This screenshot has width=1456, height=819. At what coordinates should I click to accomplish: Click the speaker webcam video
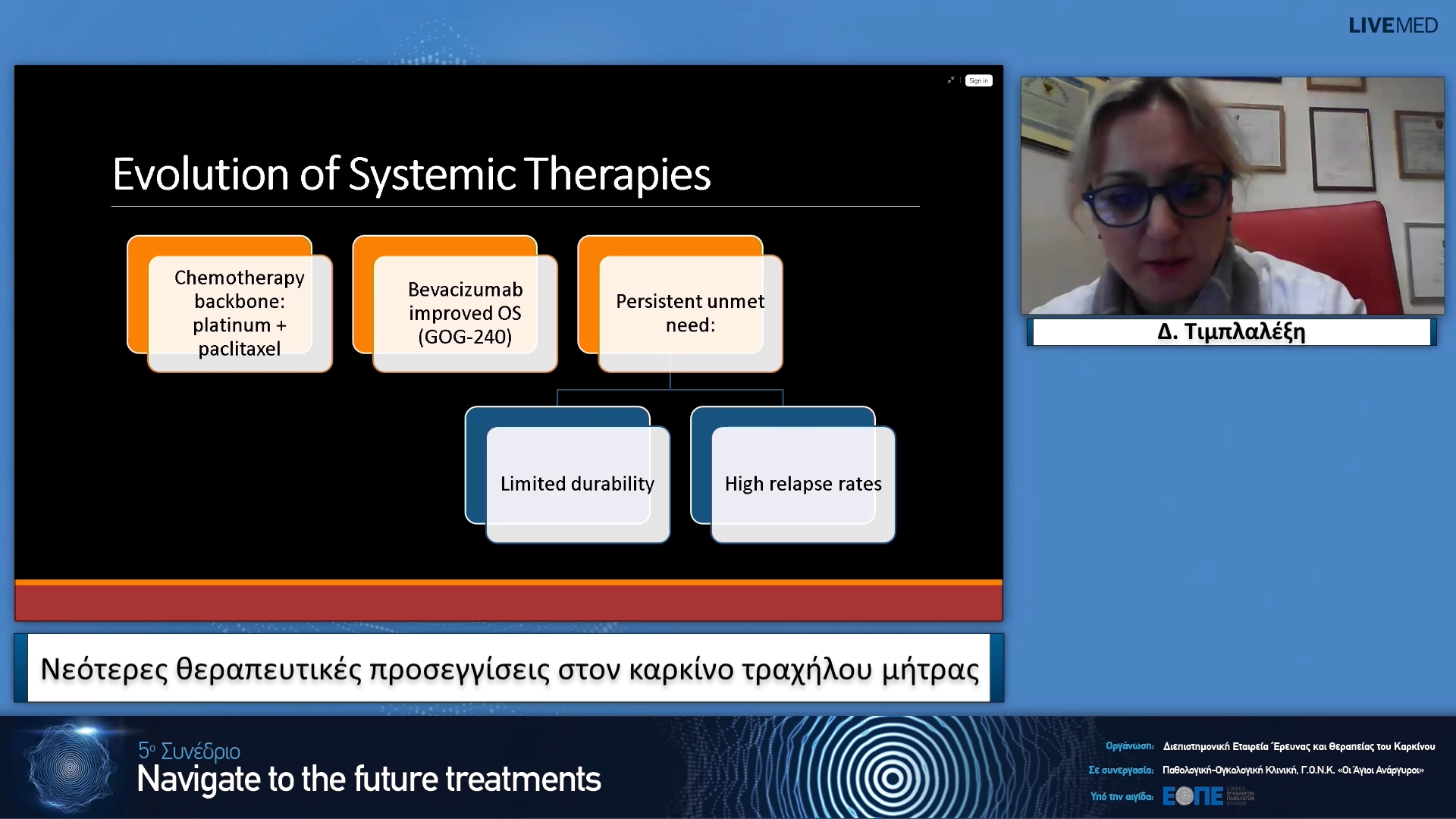click(x=1232, y=196)
